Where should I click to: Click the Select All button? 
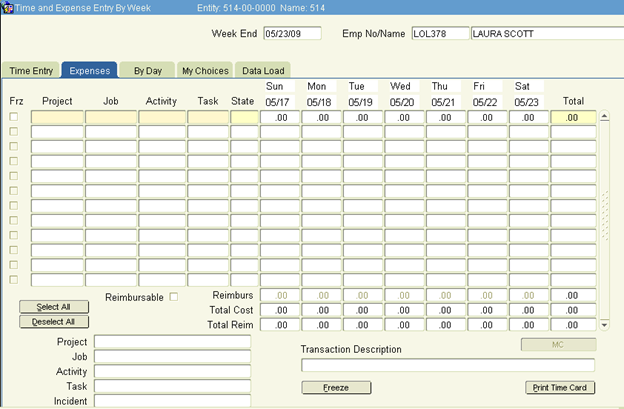pos(54,307)
